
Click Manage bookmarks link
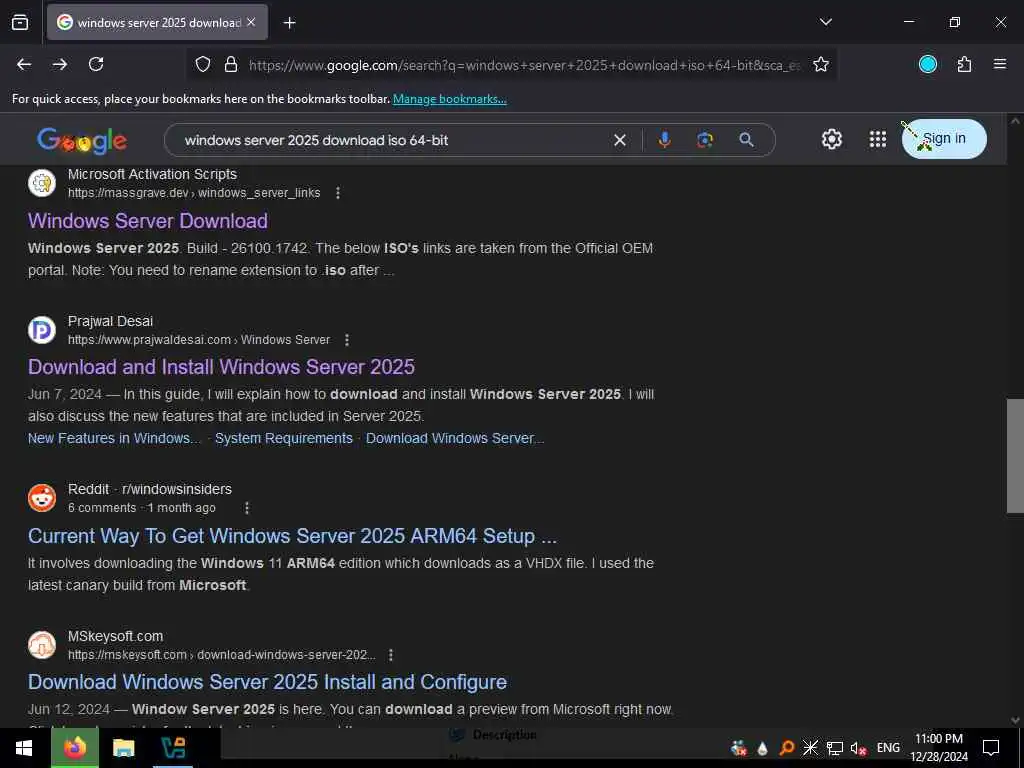449,99
